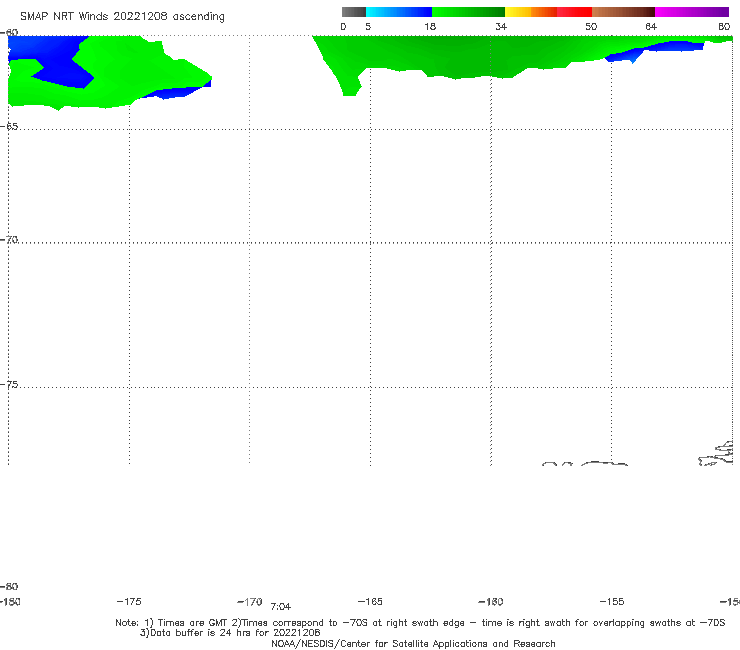Image resolution: width=740 pixels, height=650 pixels.
Task: Click the note line 'Times are GMT'
Action: [192, 623]
